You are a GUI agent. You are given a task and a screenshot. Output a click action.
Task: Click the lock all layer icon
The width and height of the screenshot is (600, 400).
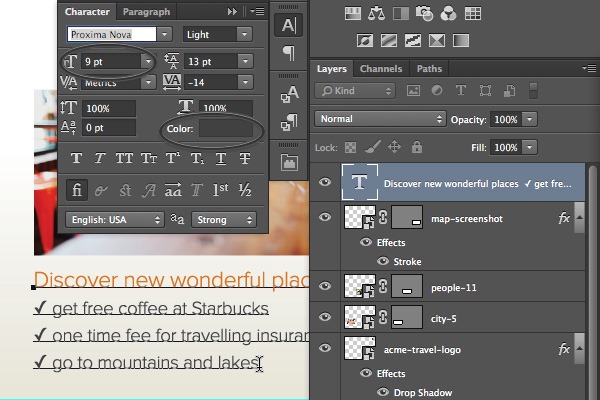[x=418, y=147]
